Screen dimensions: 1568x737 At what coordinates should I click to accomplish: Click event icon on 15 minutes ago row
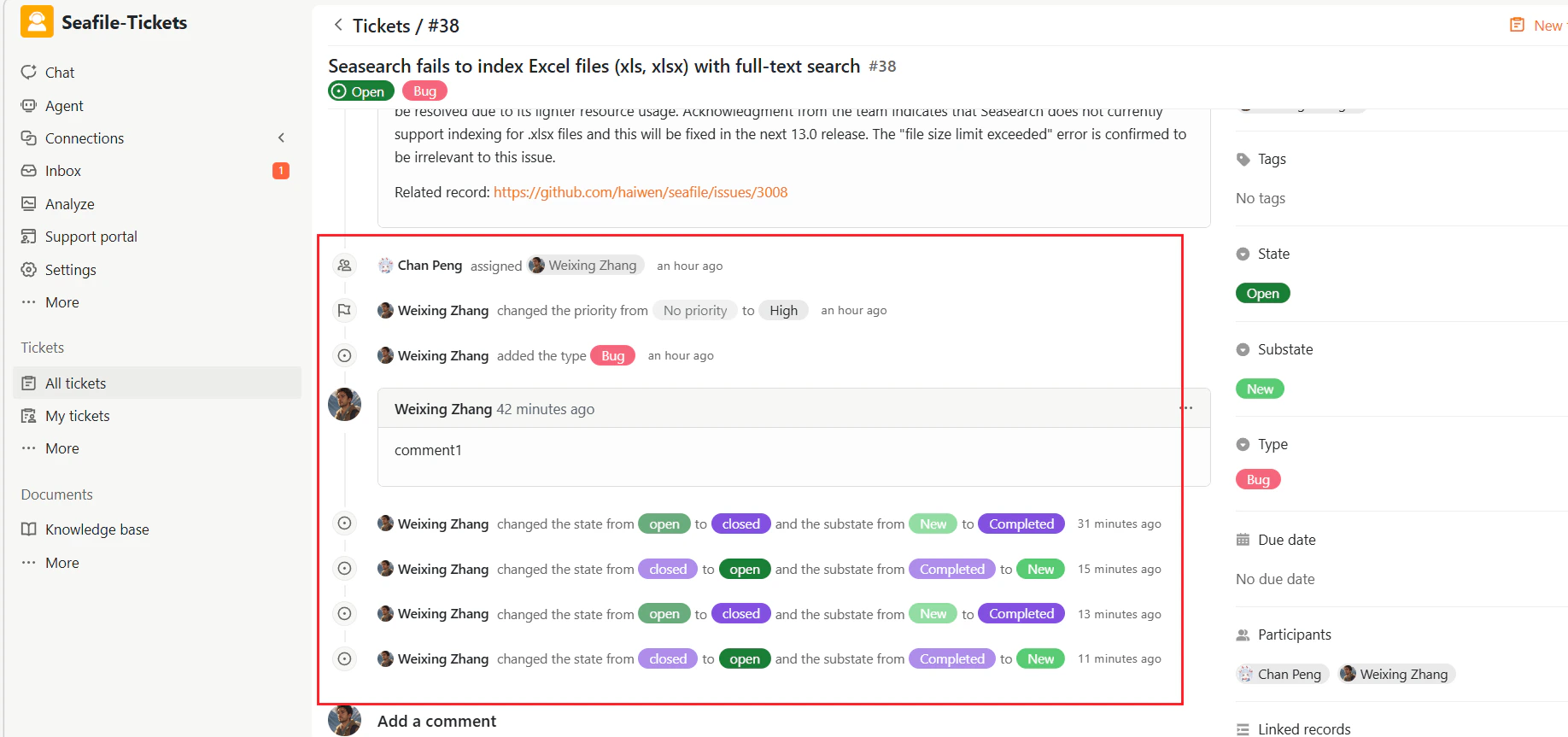[344, 569]
